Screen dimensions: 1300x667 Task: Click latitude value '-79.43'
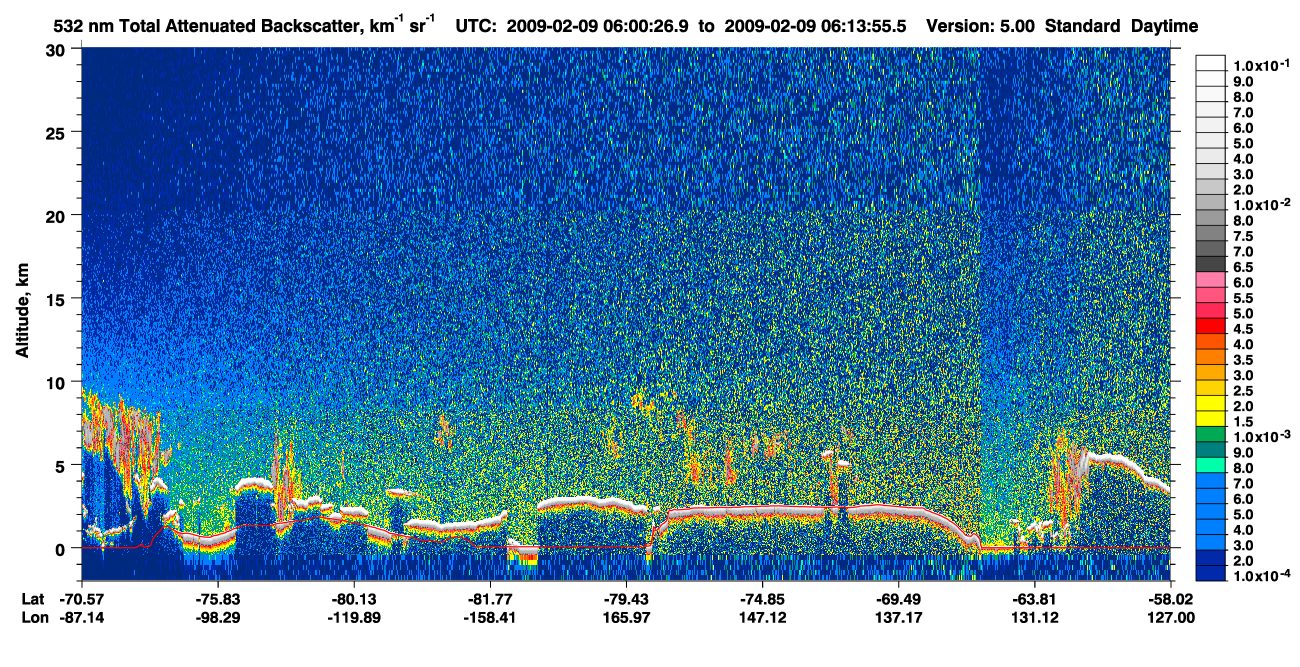[626, 598]
